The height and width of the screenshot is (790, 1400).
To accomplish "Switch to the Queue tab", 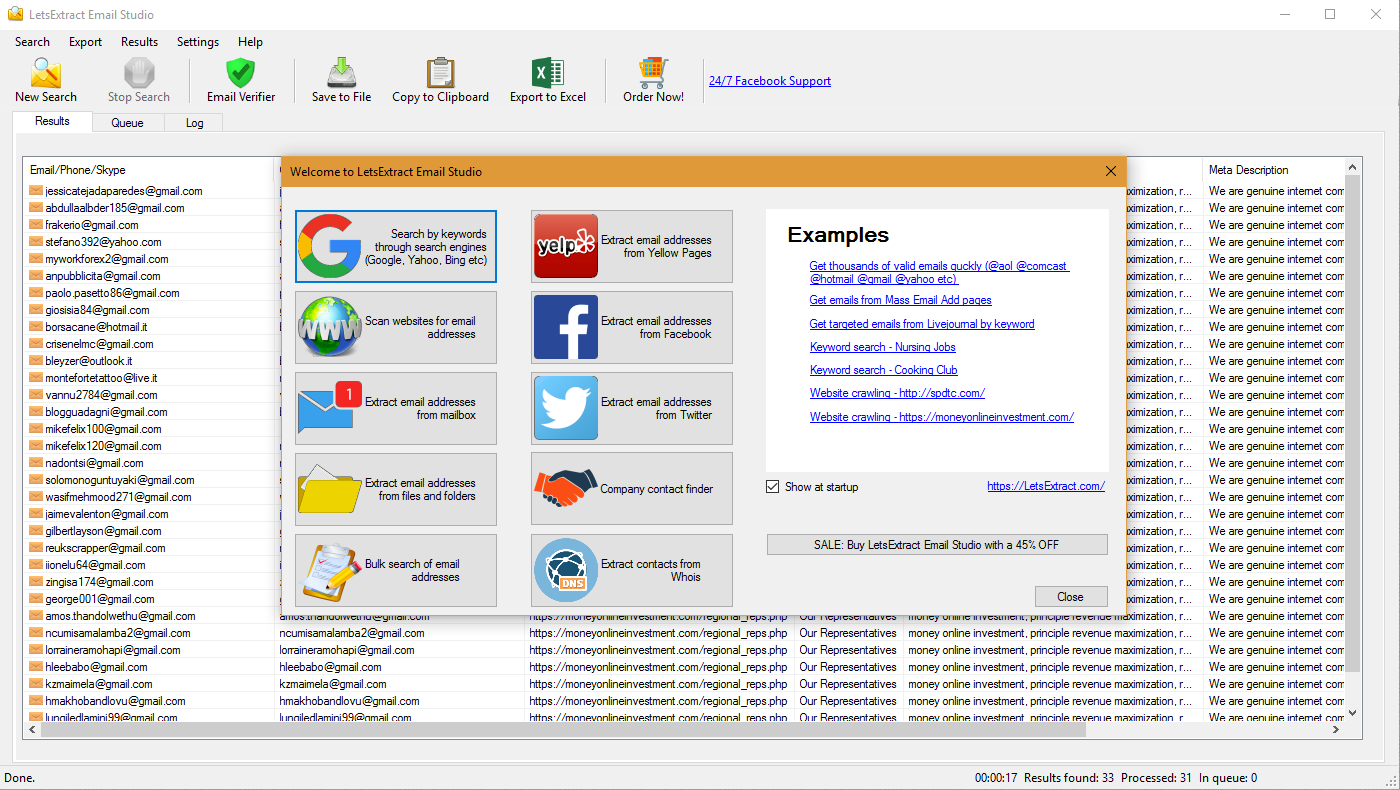I will (x=127, y=123).
